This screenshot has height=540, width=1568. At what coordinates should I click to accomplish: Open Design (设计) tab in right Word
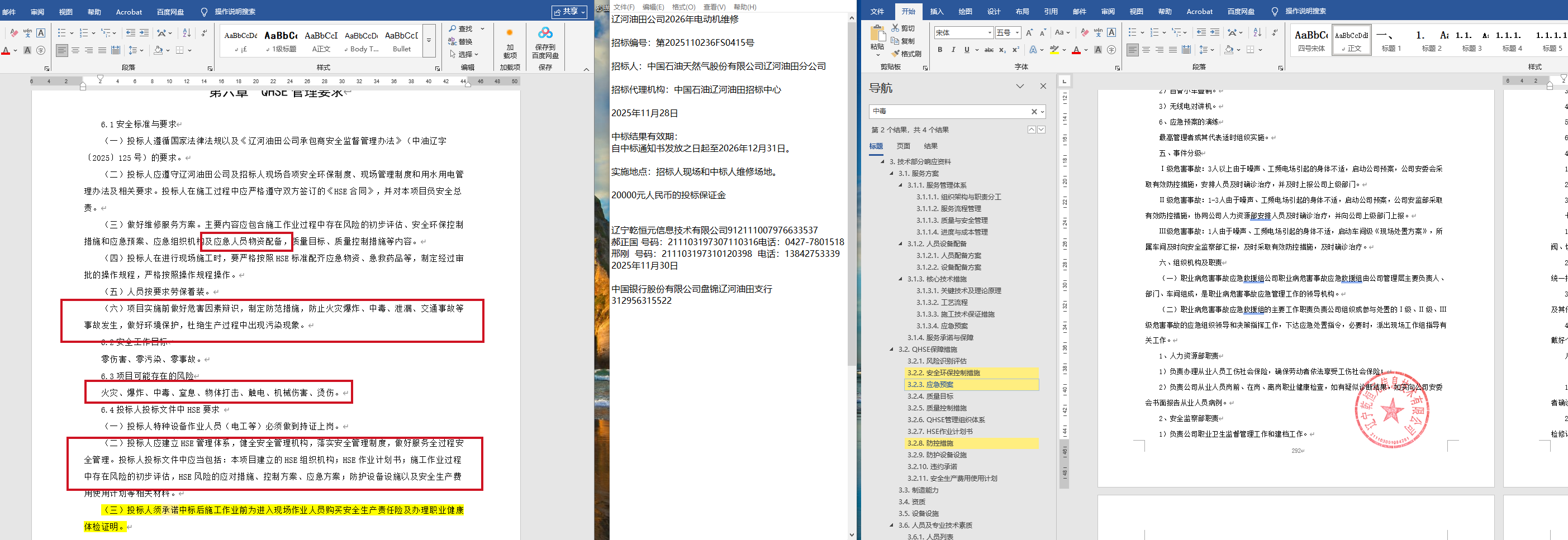[x=994, y=12]
